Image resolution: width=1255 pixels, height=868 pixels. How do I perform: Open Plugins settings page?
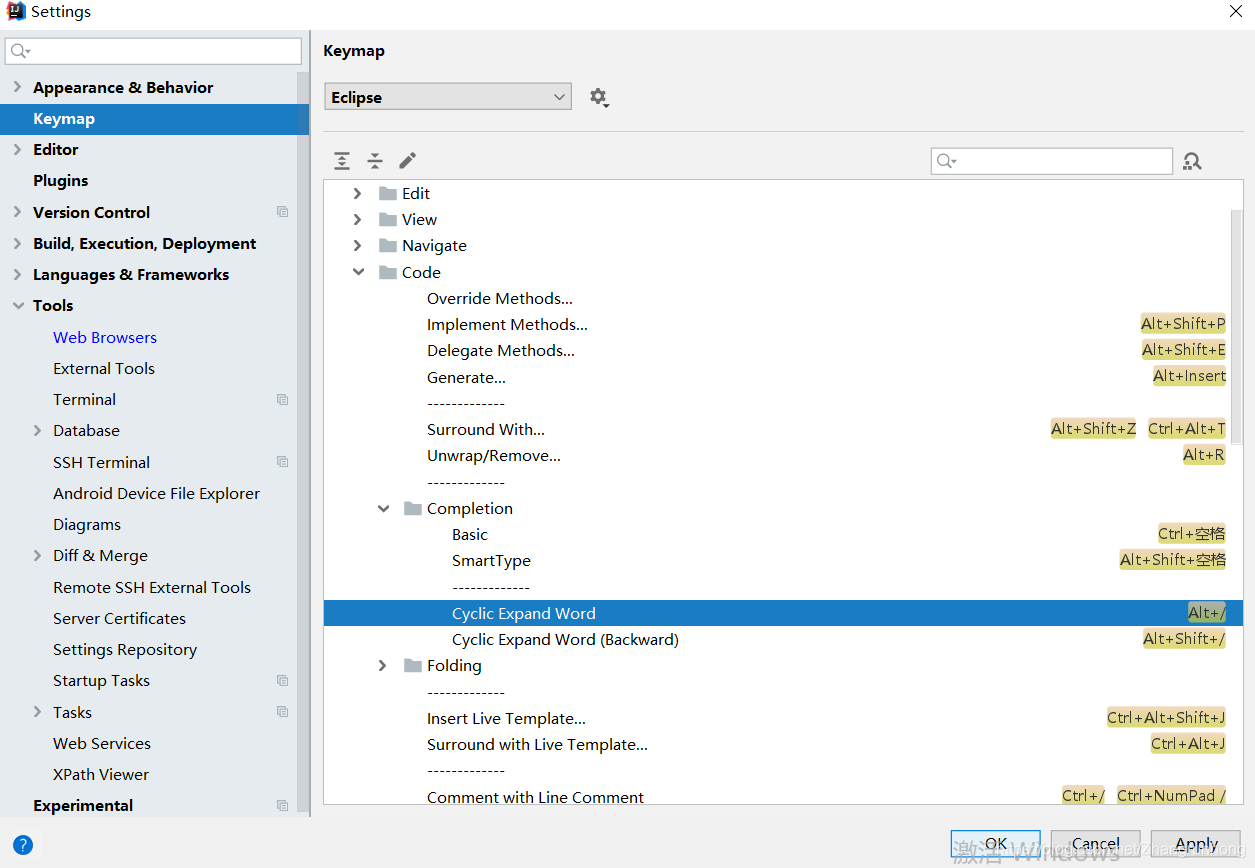[60, 180]
